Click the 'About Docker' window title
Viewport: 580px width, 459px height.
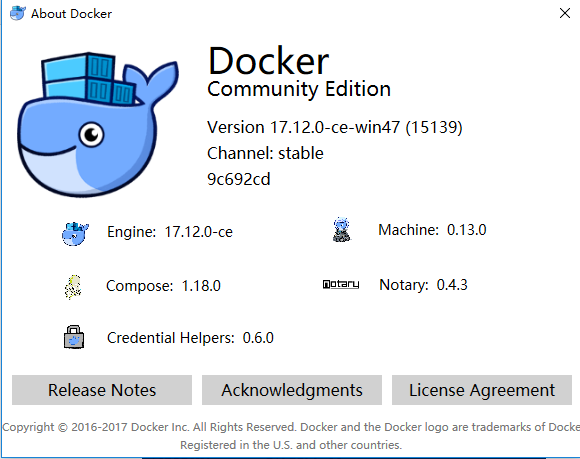coord(71,14)
